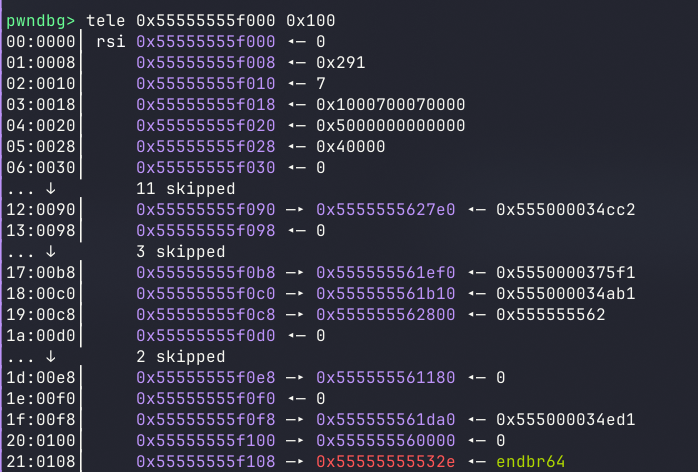Click stack address 0x55555555f0b8
The width and height of the screenshot is (698, 472).
(205, 272)
